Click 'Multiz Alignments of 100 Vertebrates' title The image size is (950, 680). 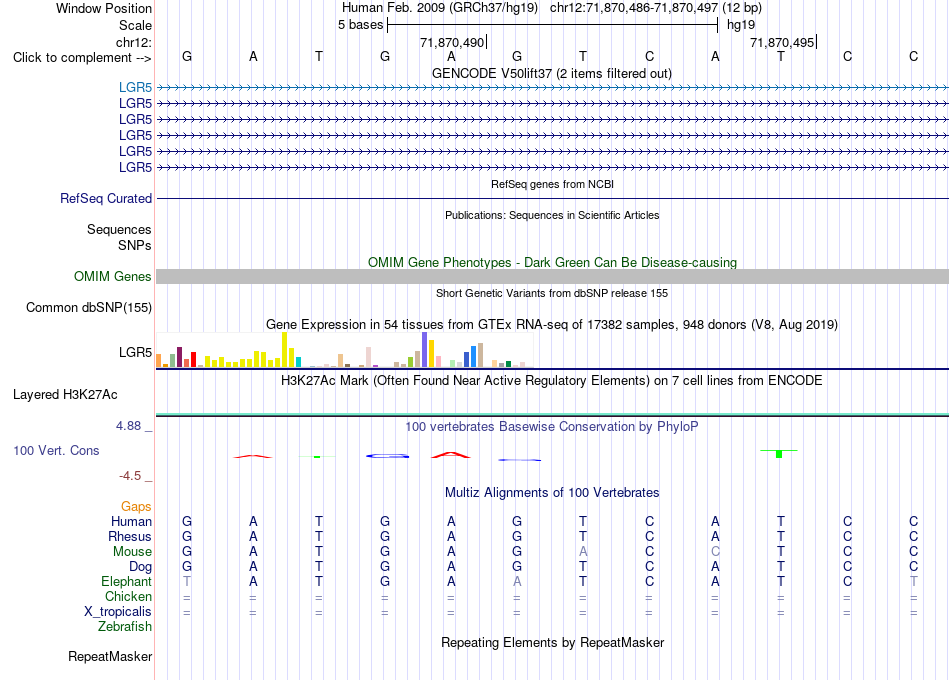[552, 492]
